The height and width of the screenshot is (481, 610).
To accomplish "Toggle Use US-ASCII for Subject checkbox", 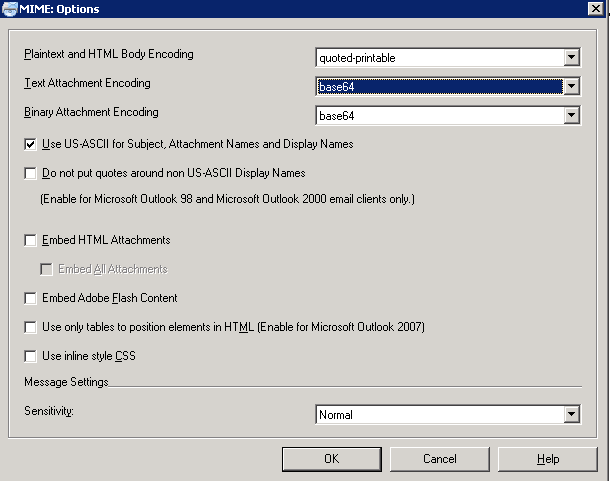I will coord(31,145).
